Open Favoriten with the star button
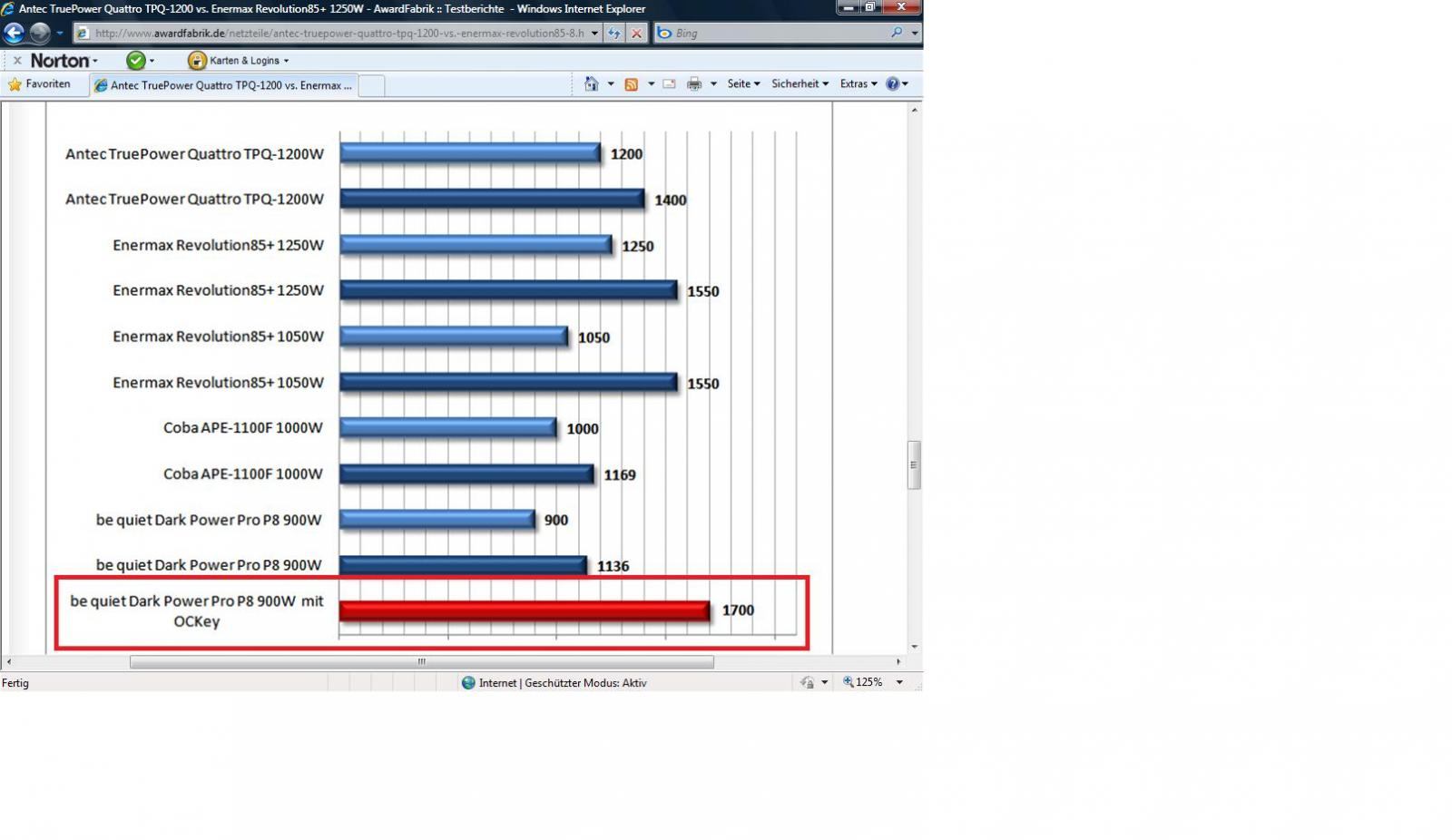 point(38,84)
